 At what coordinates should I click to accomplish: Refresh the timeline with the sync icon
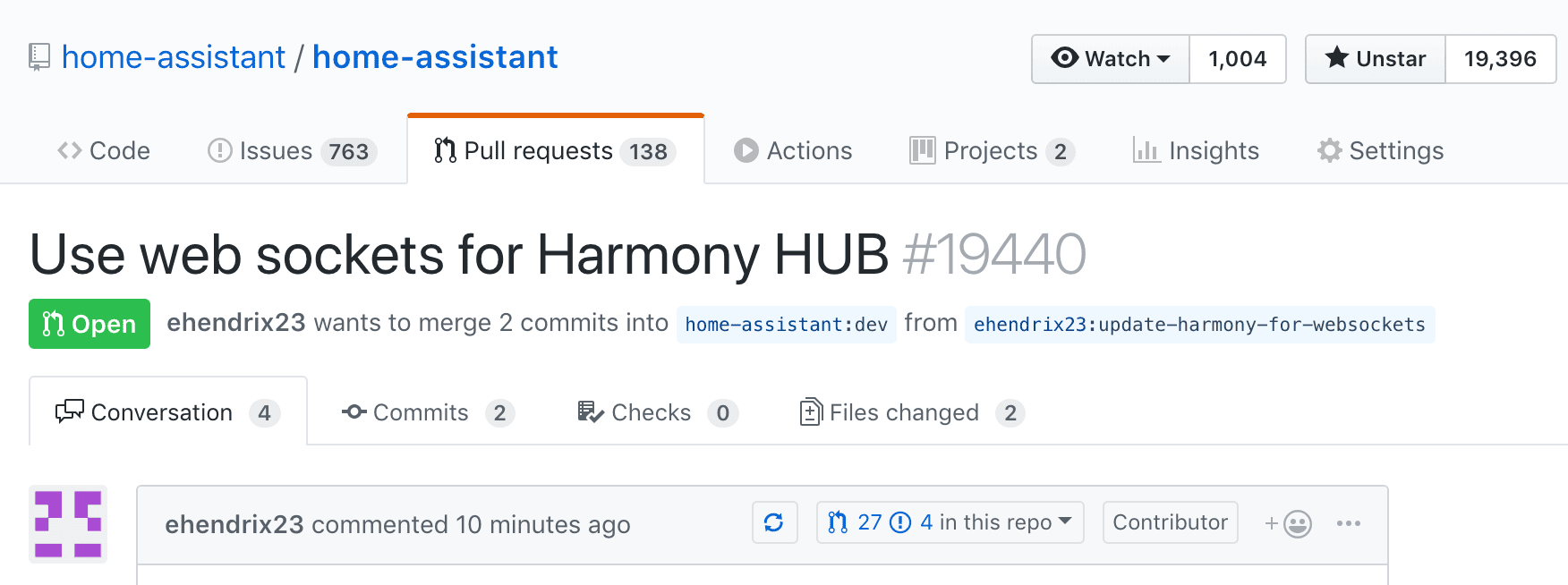pyautogui.click(x=774, y=521)
